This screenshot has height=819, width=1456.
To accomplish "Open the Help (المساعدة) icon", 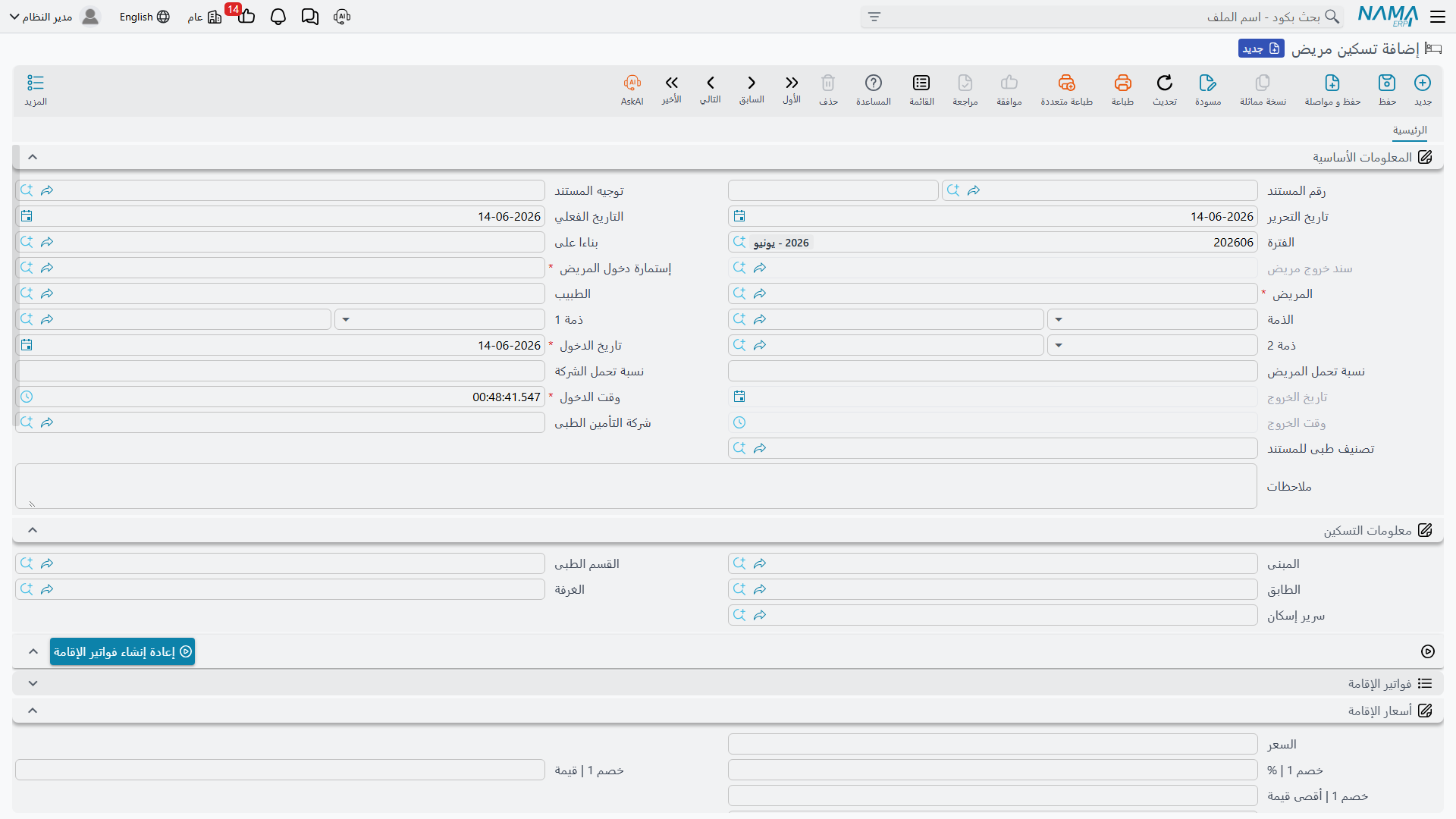I will tap(874, 83).
